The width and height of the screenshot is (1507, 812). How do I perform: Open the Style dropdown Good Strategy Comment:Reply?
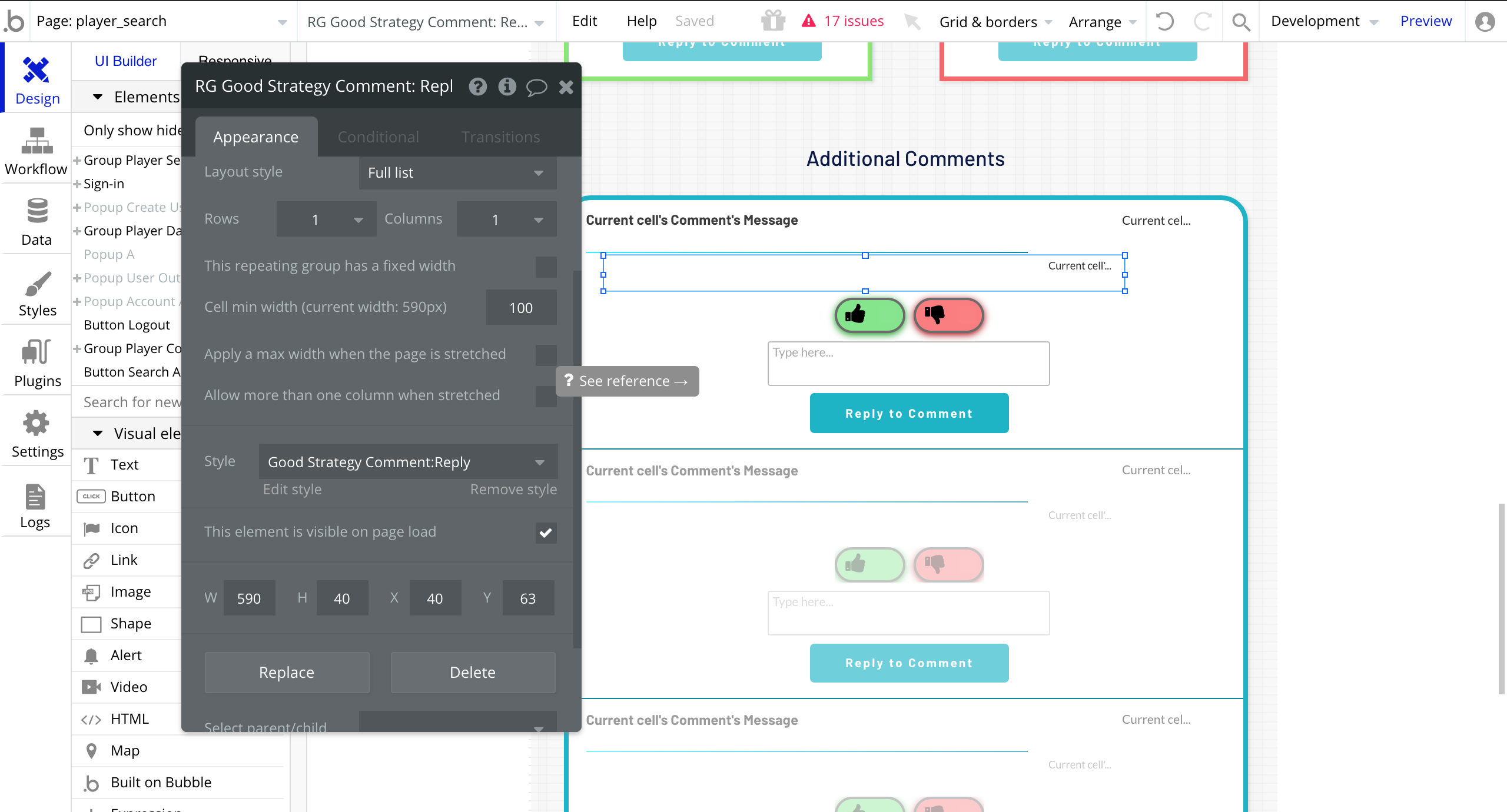pos(407,462)
